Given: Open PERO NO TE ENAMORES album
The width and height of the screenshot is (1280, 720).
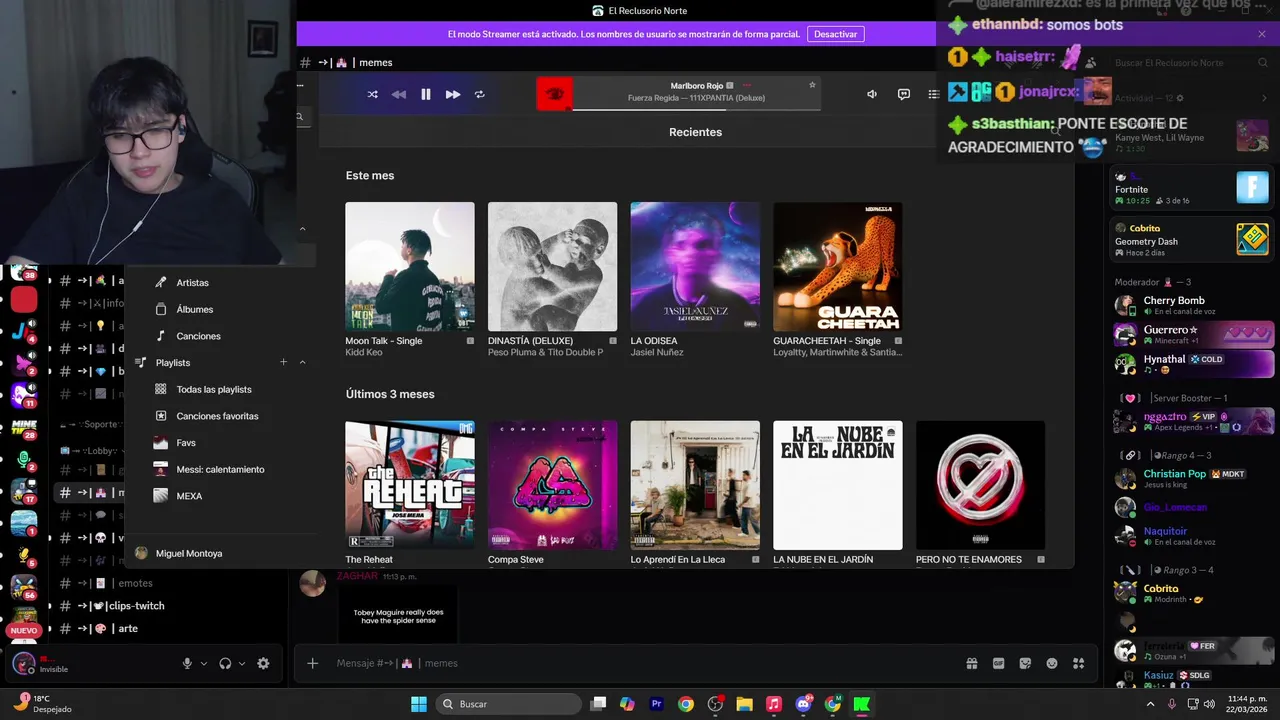Looking at the screenshot, I should tap(981, 485).
